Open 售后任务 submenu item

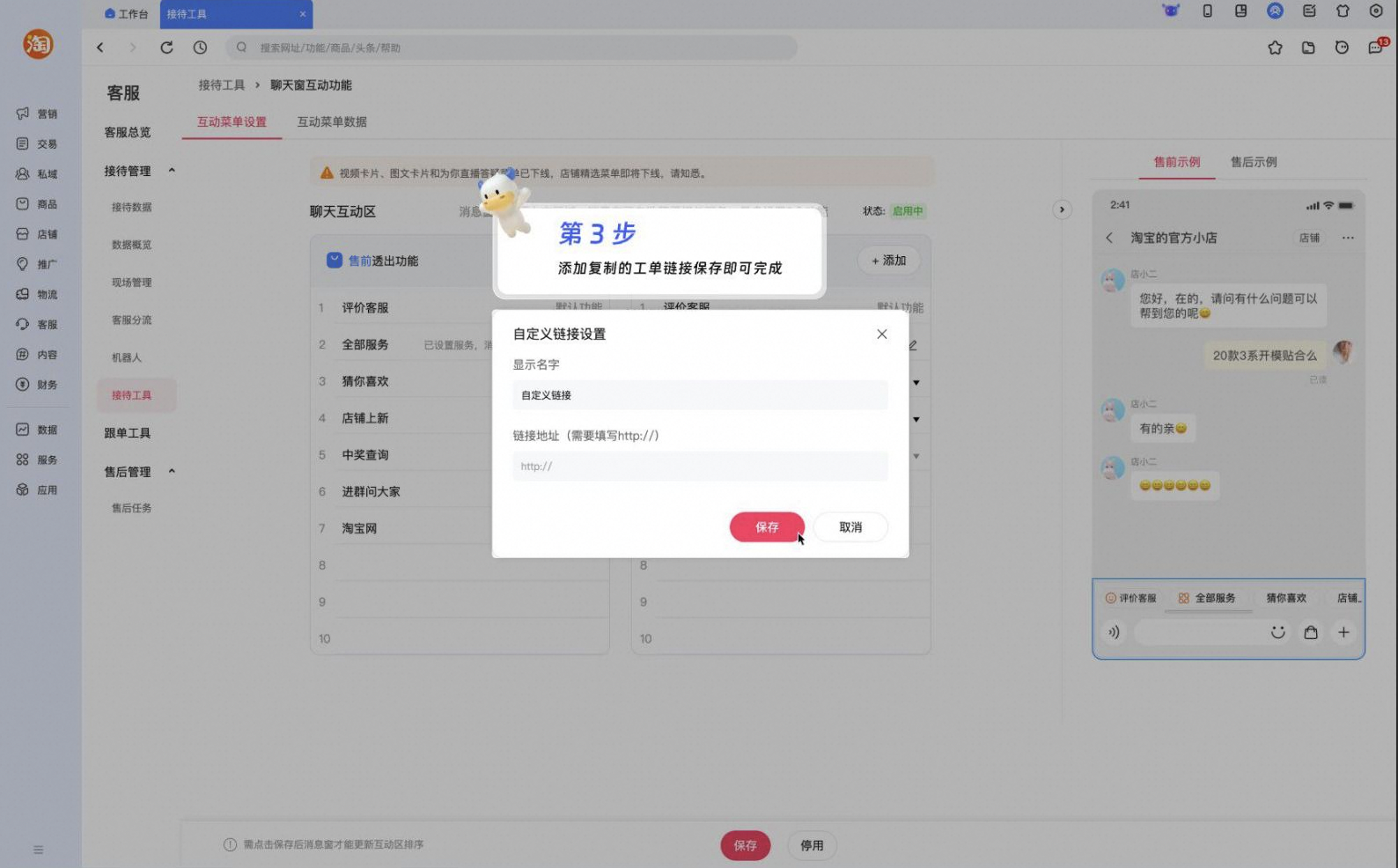click(x=132, y=508)
